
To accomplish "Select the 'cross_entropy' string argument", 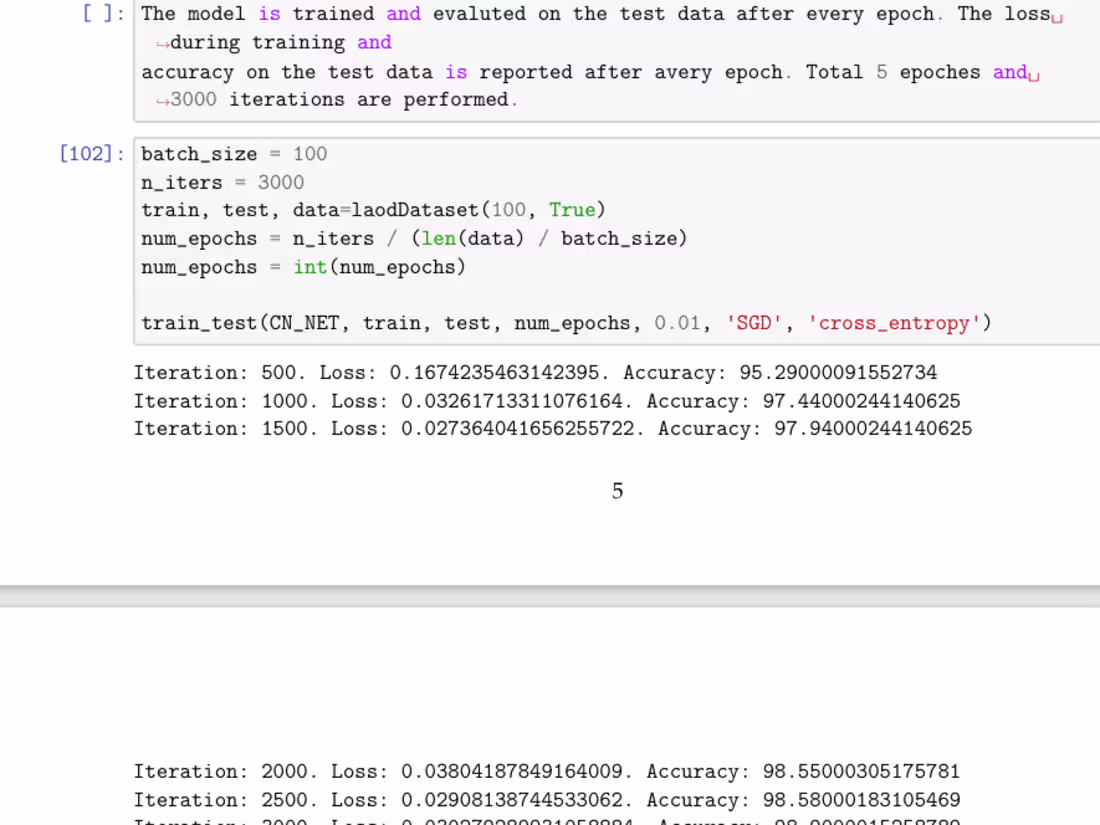I will tap(891, 323).
